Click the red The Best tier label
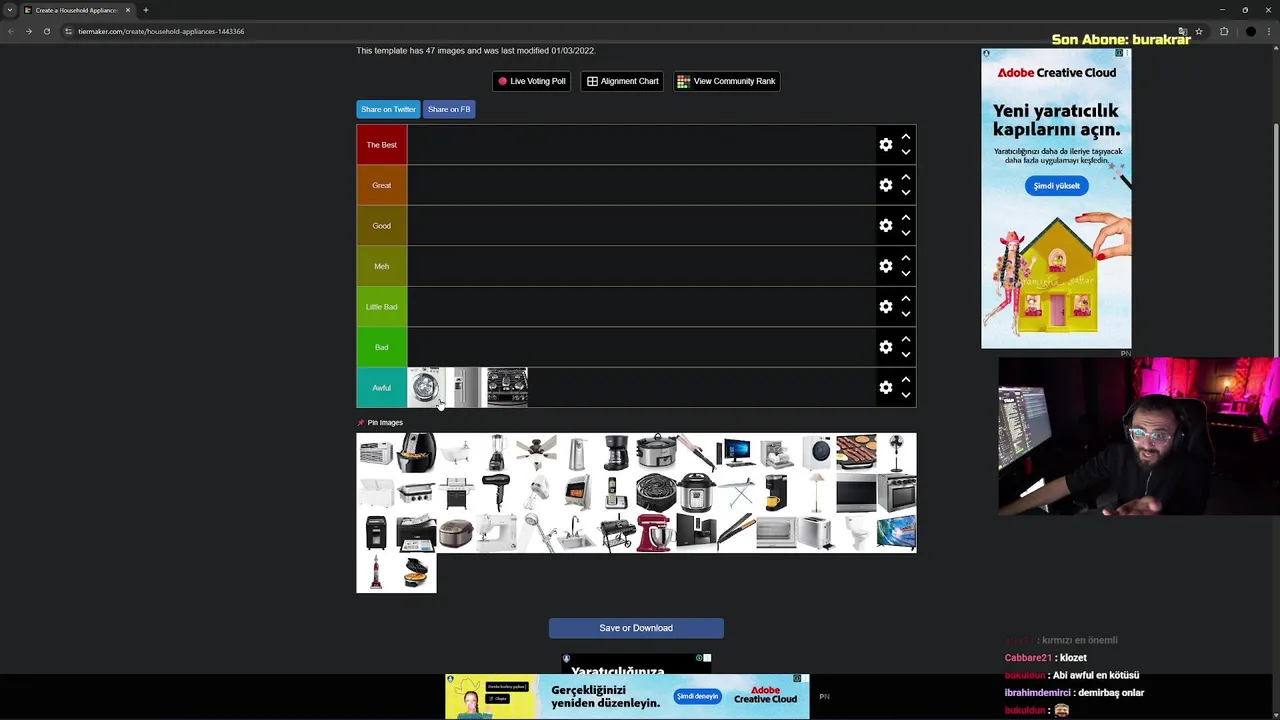Viewport: 1280px width, 720px height. (382, 145)
